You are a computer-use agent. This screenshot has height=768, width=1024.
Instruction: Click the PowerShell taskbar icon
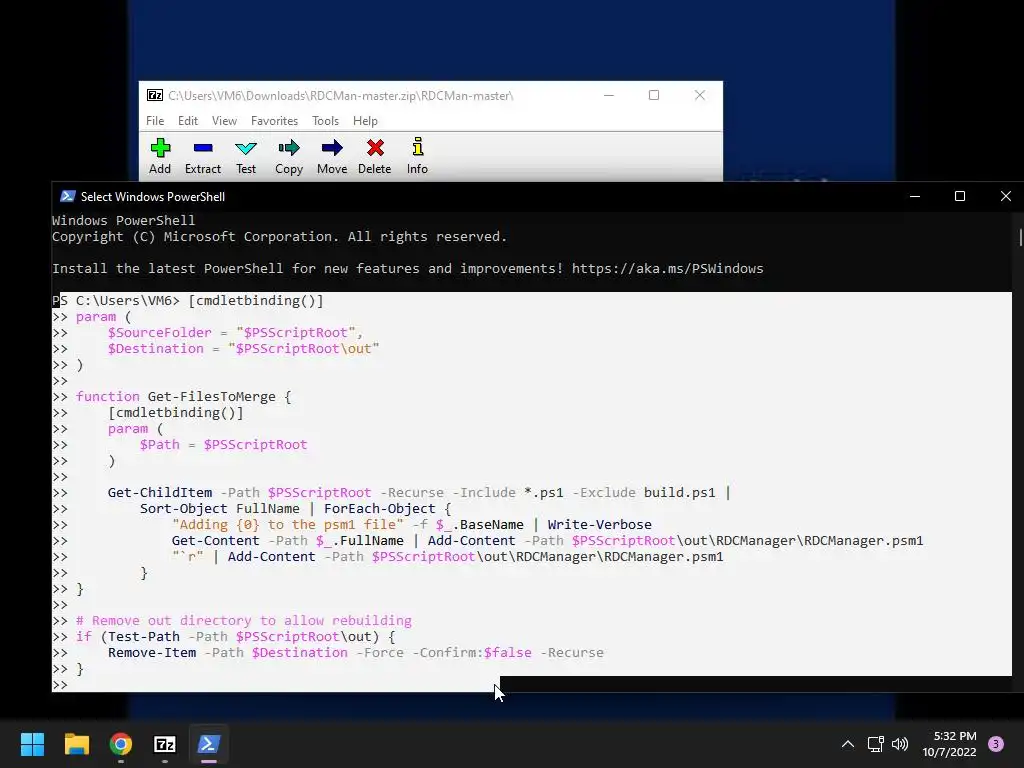point(209,744)
